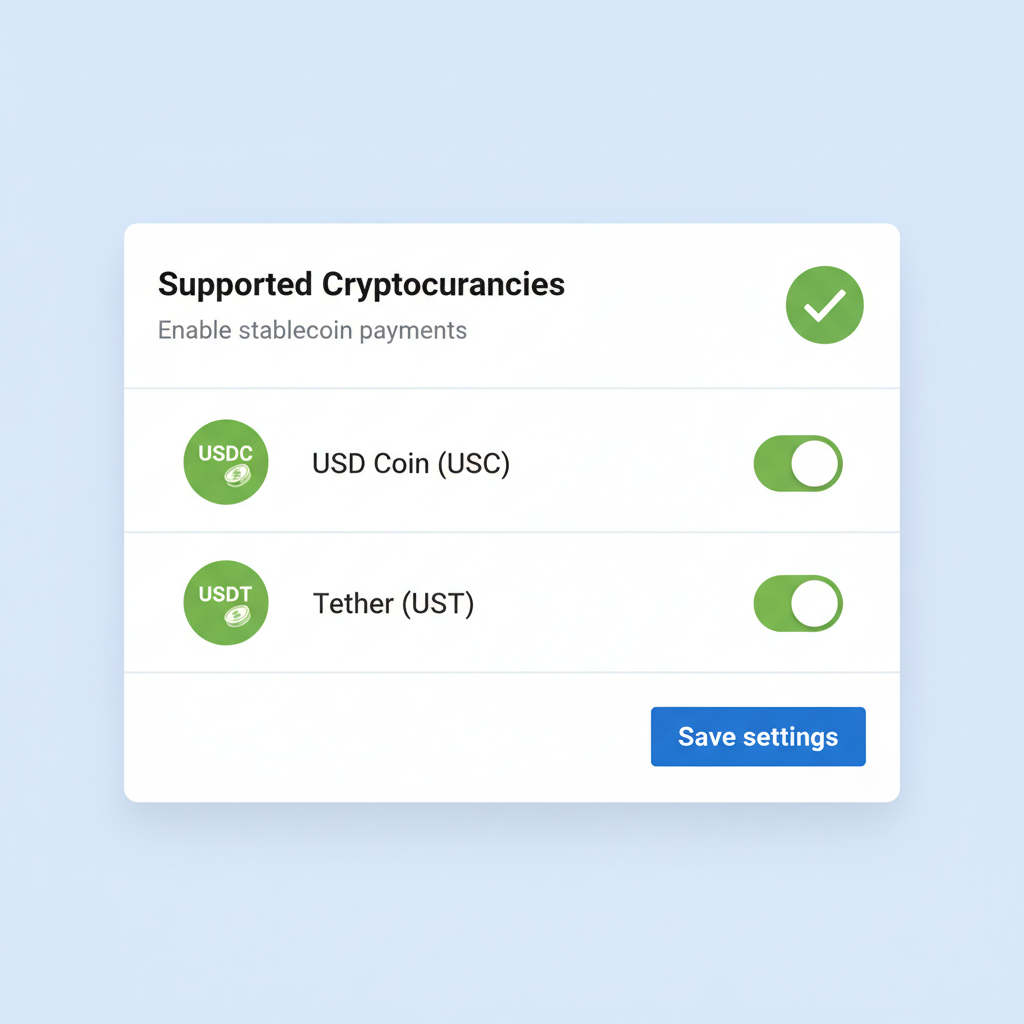The image size is (1024, 1024).
Task: Disable the Tether (UST) toggle
Action: pos(797,603)
